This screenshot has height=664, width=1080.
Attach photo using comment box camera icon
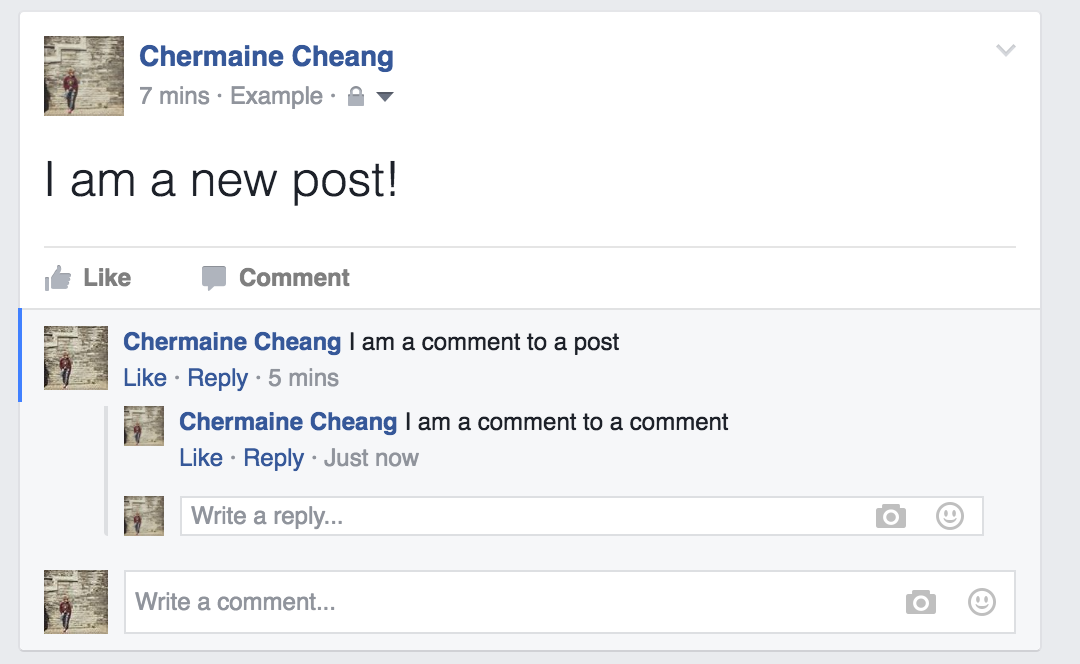tap(920, 602)
